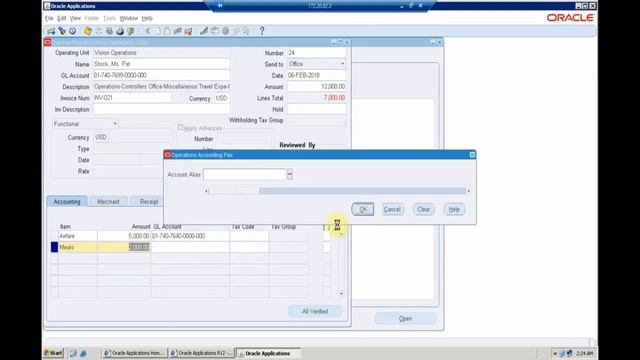
Task: Switch to the Accounting tab
Action: 67,202
